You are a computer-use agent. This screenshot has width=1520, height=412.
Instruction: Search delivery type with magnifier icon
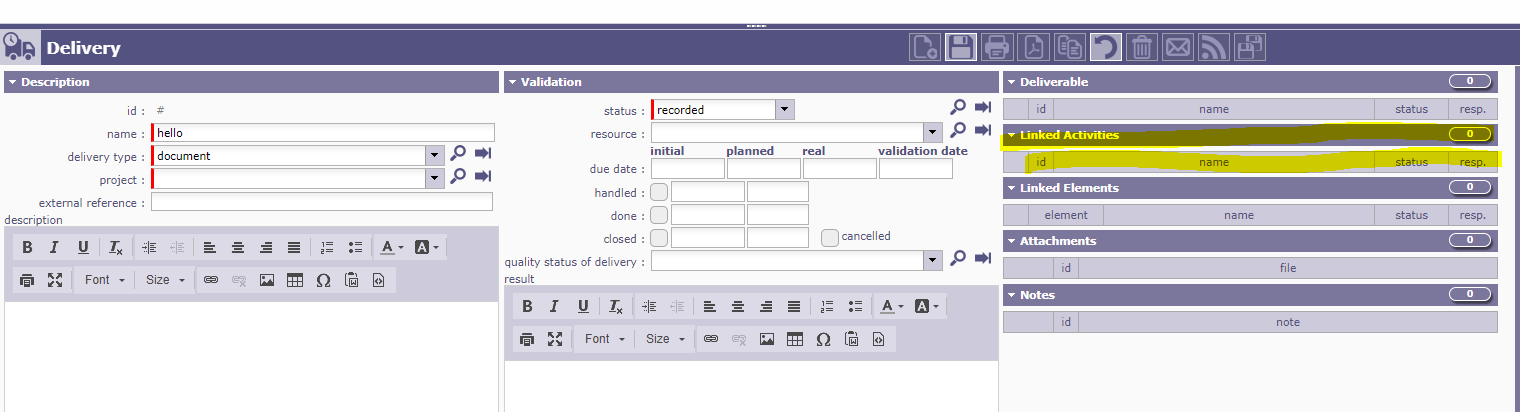click(458, 153)
